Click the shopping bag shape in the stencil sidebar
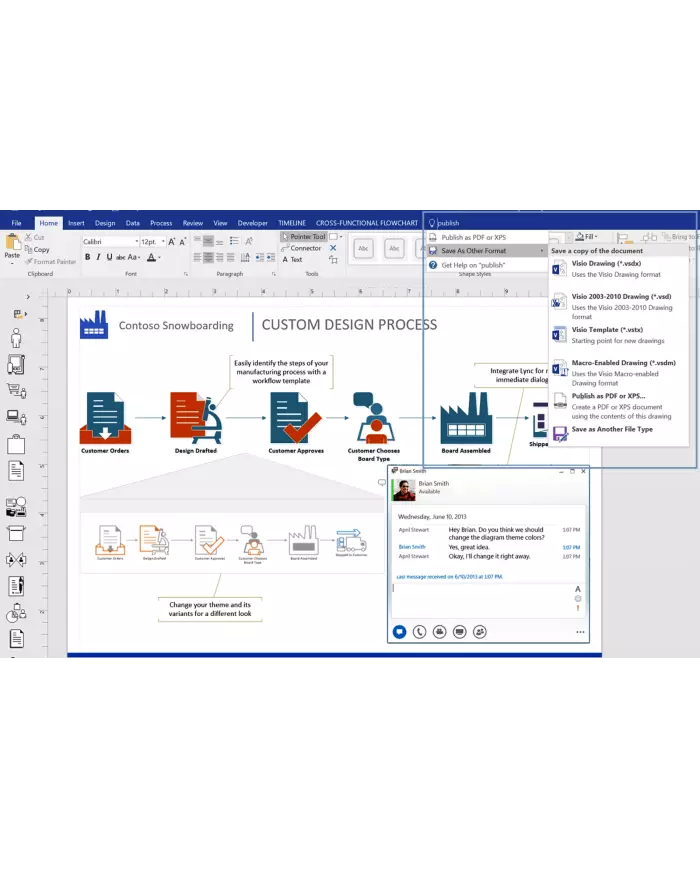The width and height of the screenshot is (700, 869). click(16, 444)
